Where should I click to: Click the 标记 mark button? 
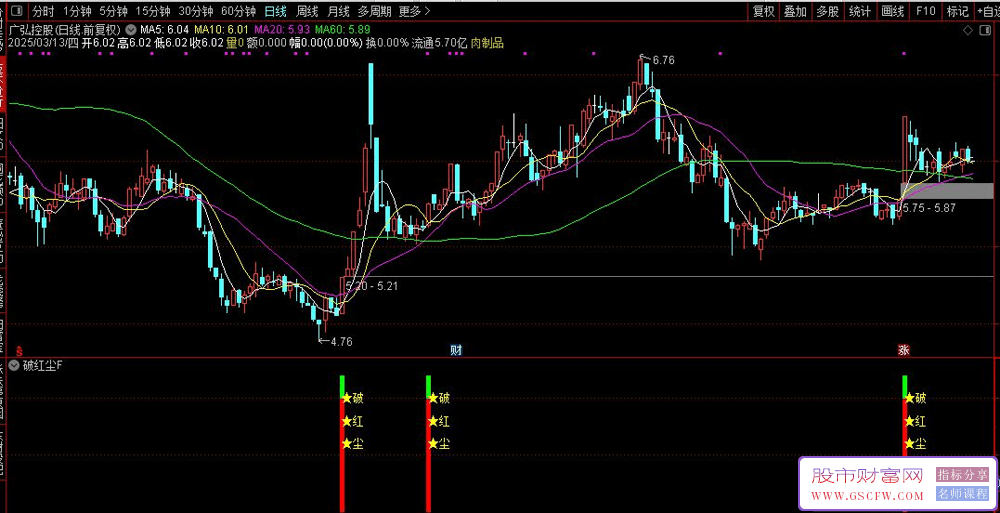pos(958,11)
